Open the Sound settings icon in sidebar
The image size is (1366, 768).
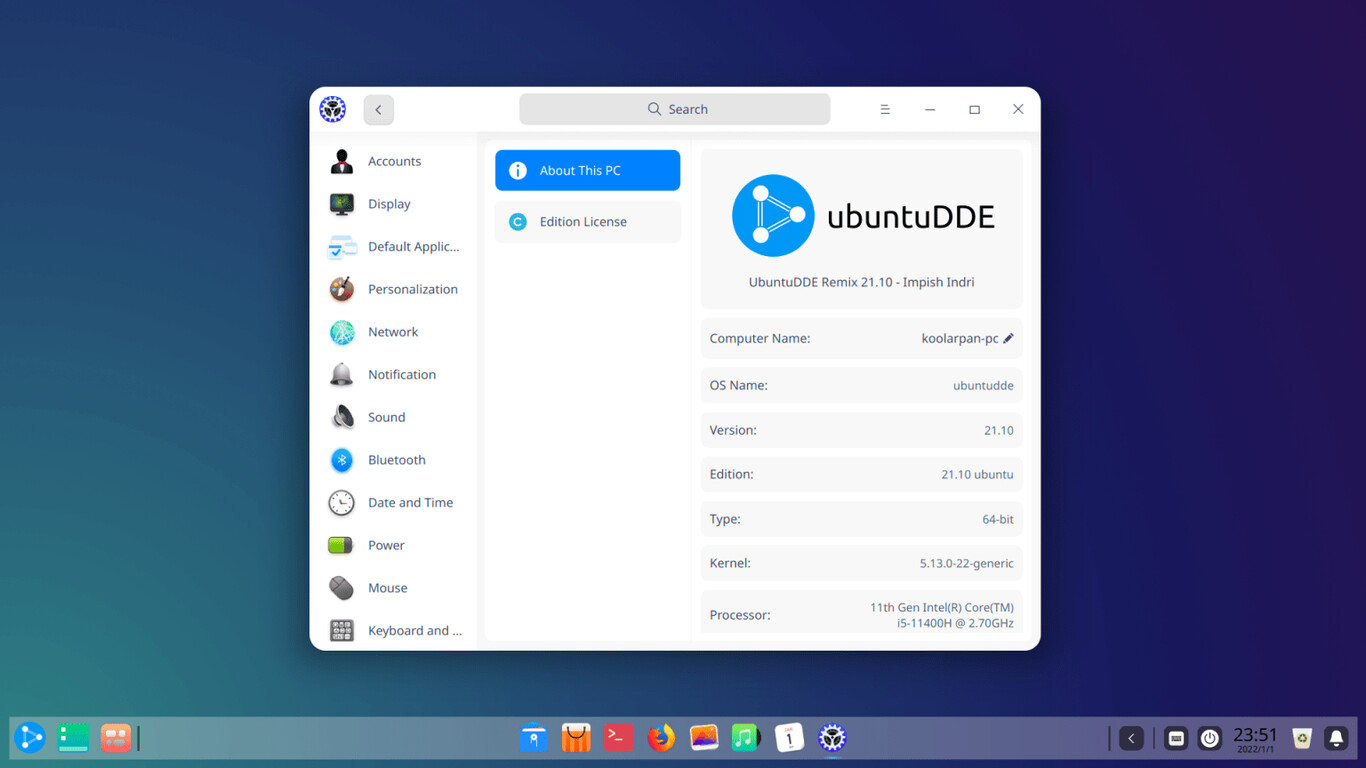pyautogui.click(x=341, y=417)
